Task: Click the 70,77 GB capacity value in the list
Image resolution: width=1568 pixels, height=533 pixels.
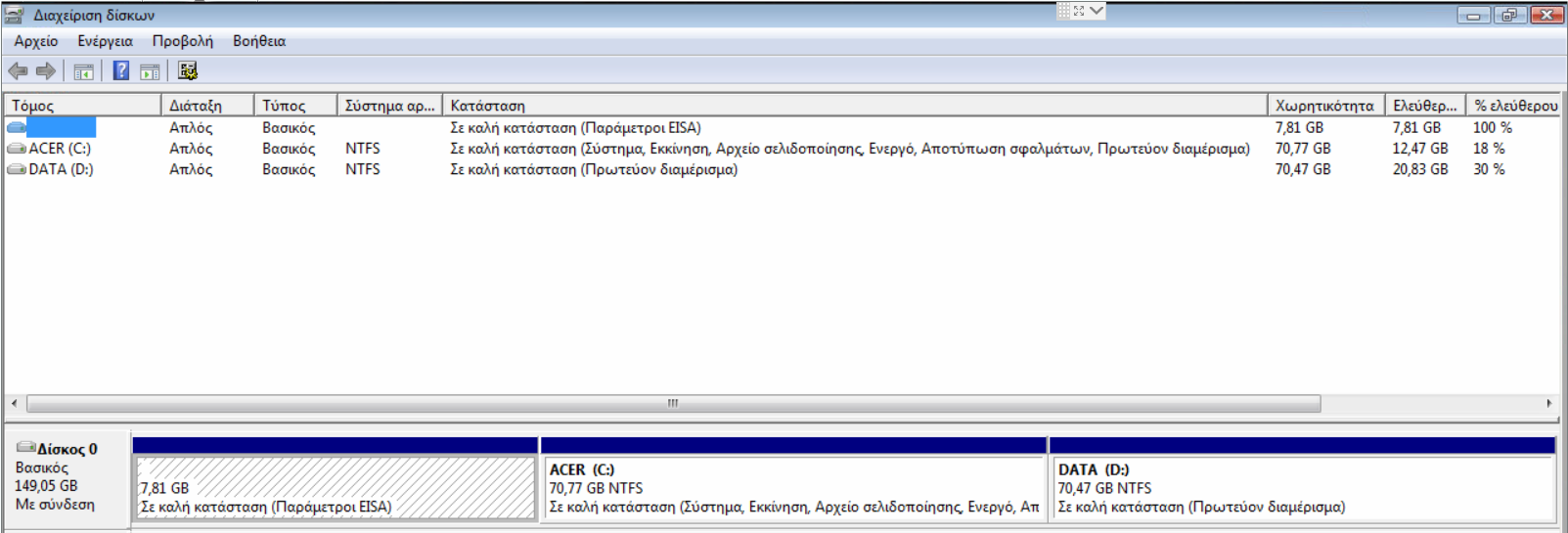Action: pos(1303,149)
